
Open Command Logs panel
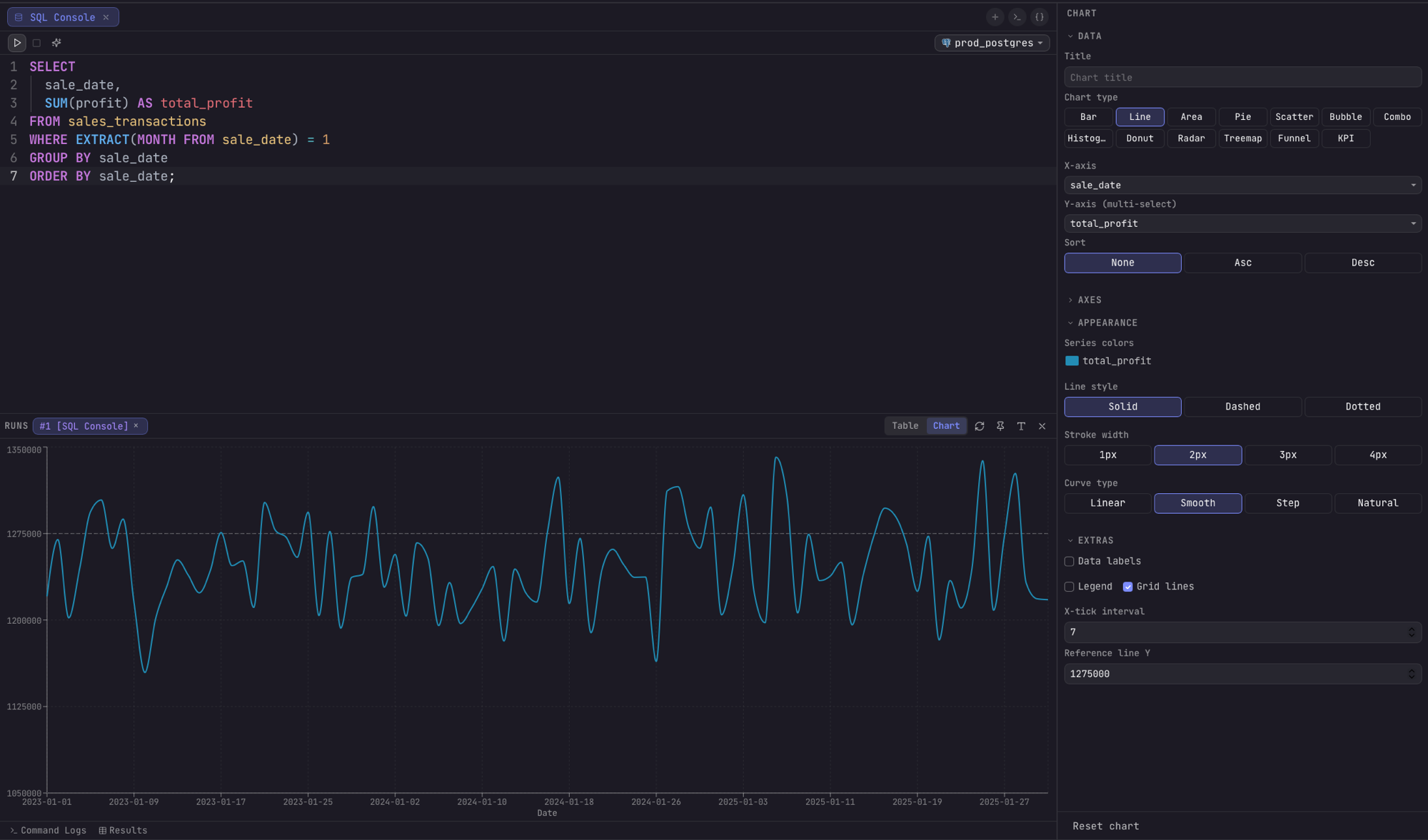point(48,831)
